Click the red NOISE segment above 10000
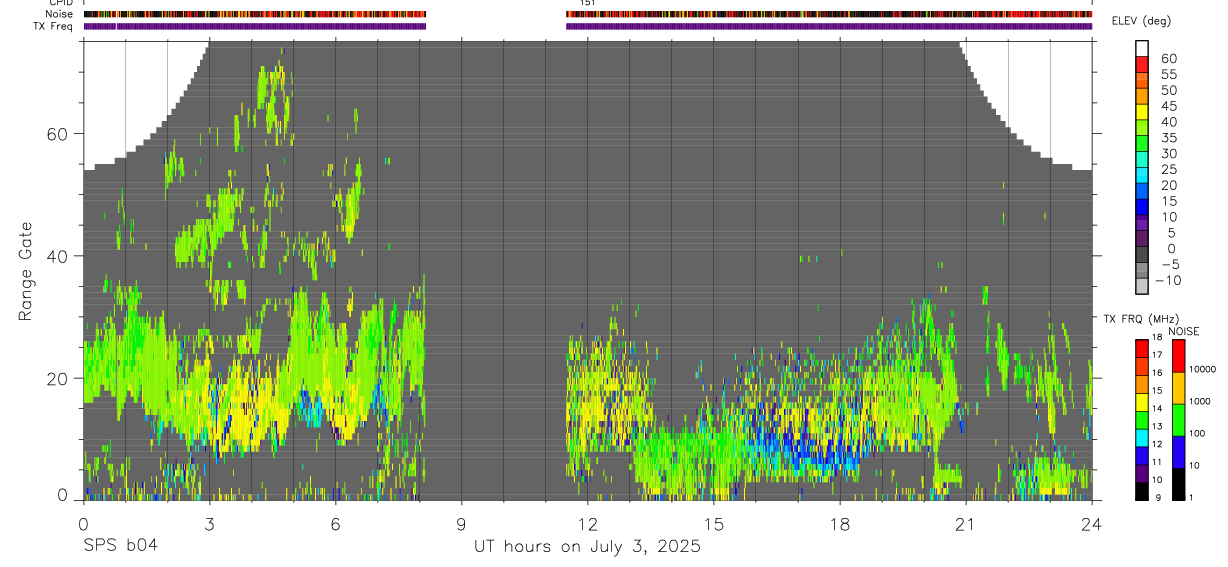This screenshot has height=567, width=1228. 1178,356
